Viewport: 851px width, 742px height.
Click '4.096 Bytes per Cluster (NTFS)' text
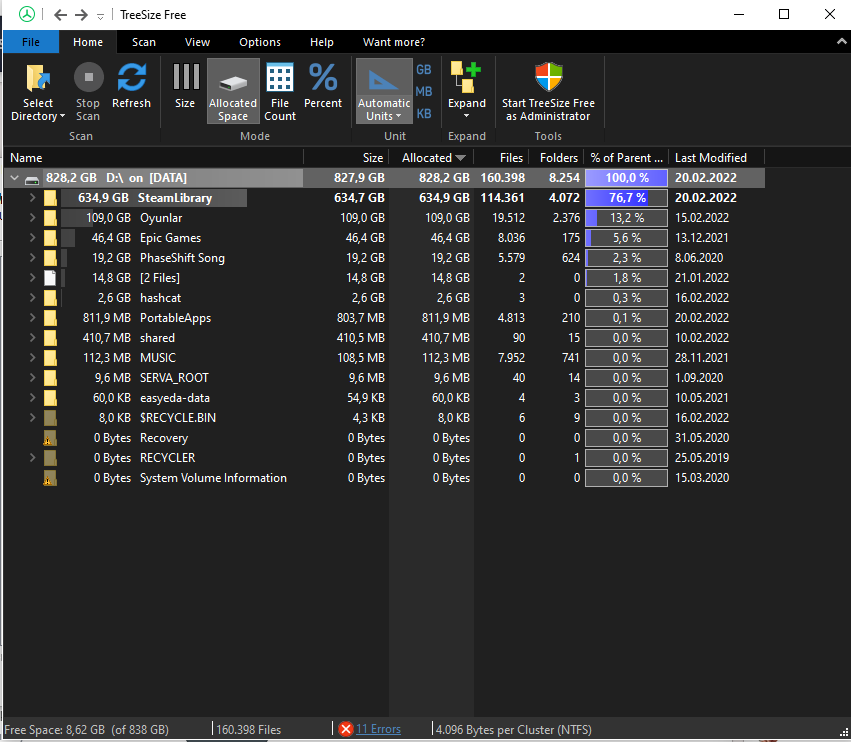point(513,730)
